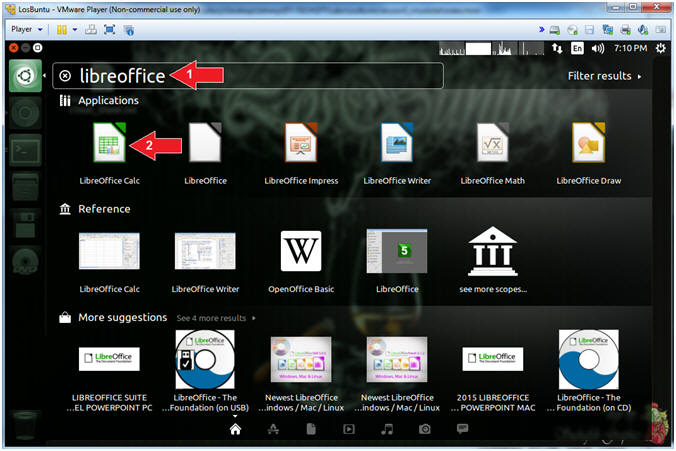Open the Trash in the launcher
The width and height of the screenshot is (676, 451).
tap(25, 425)
